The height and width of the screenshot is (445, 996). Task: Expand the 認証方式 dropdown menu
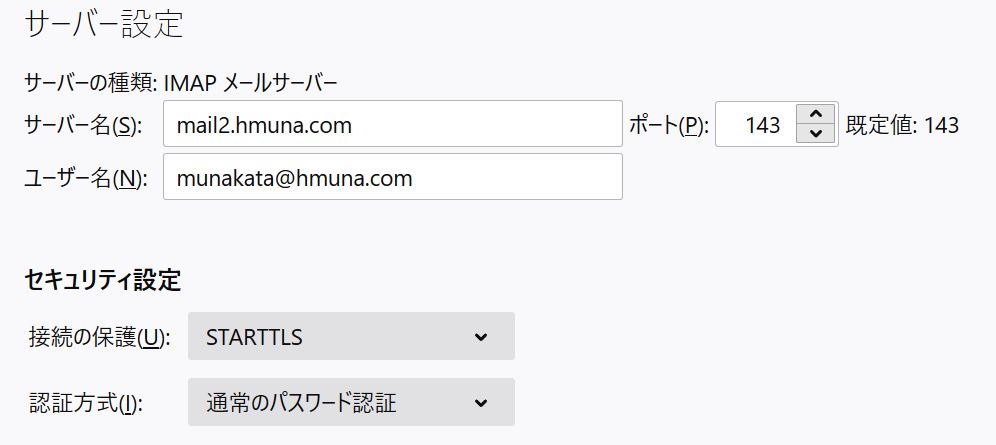(x=351, y=403)
